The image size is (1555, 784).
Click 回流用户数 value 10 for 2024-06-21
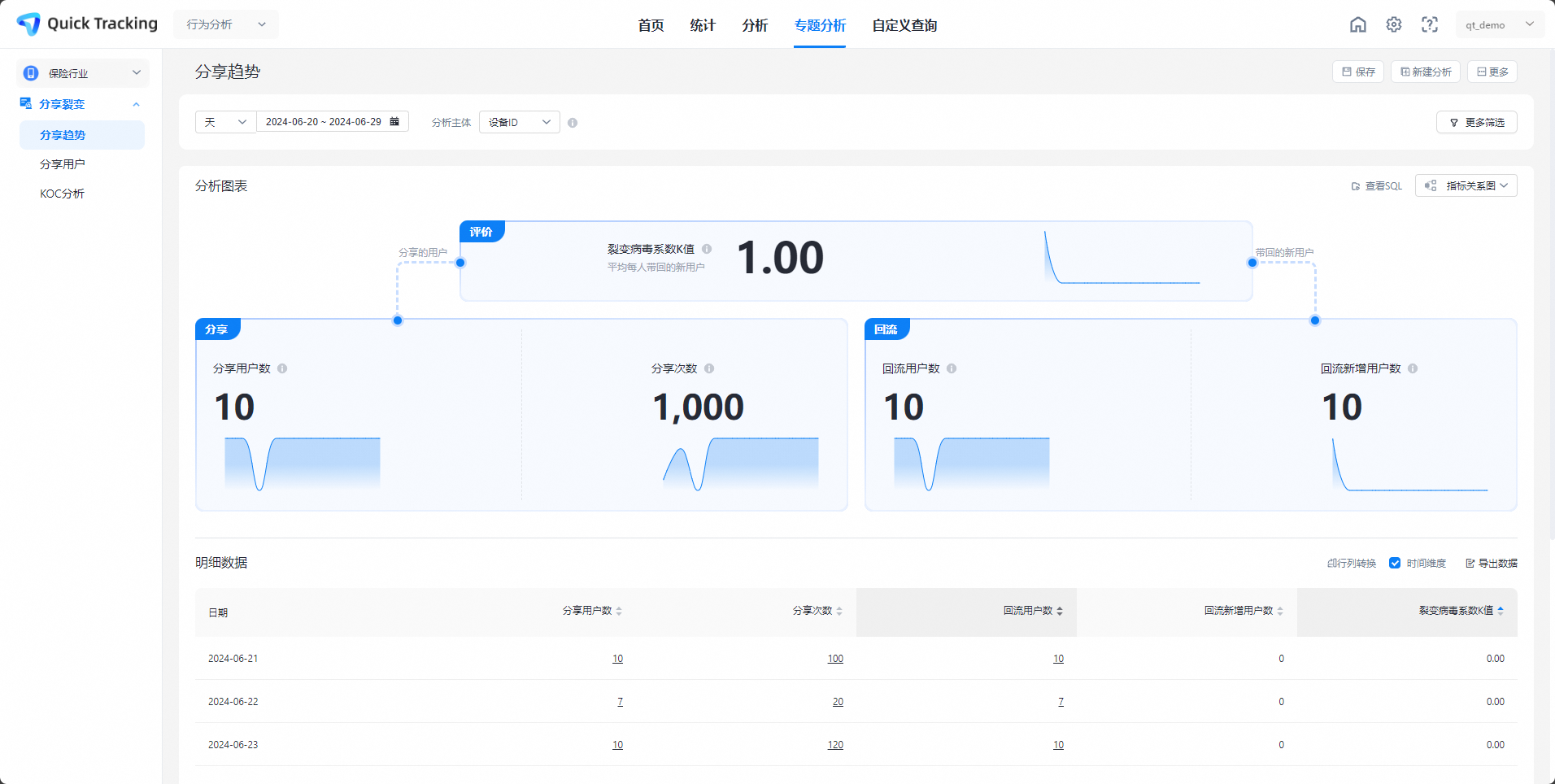pyautogui.click(x=1058, y=659)
